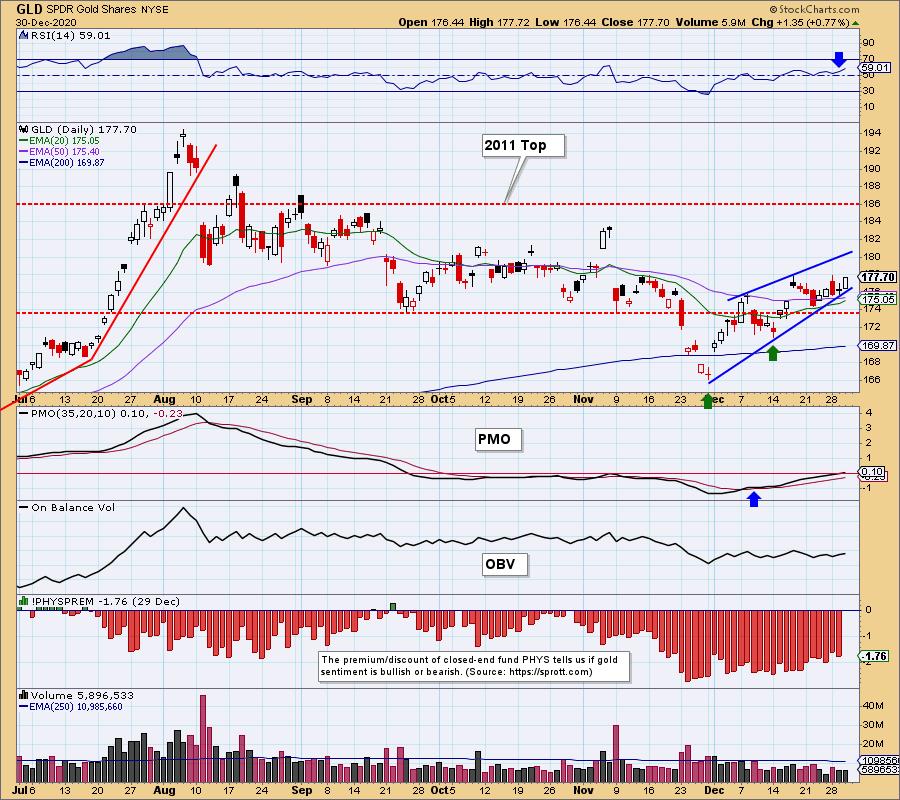Click the Volume panel bar-chart icon
Viewport: 900px width, 800px height.
(x=24, y=695)
